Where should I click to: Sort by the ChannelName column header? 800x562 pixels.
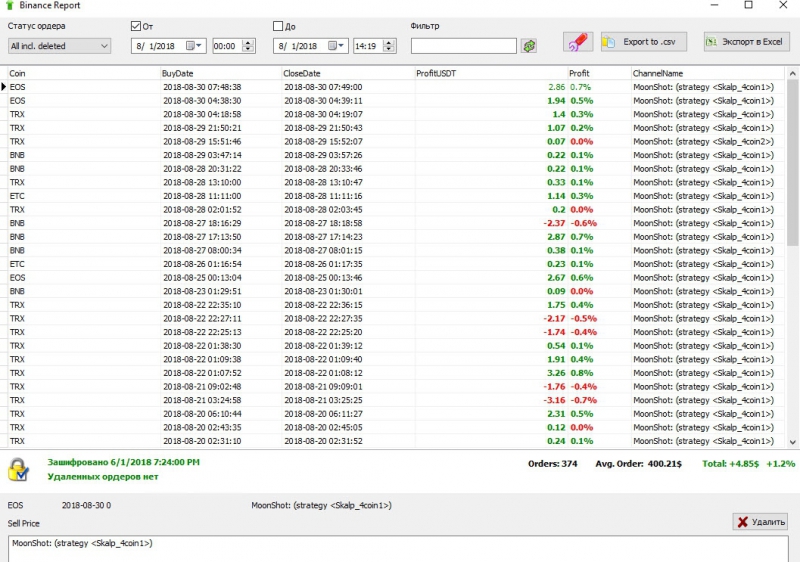(x=708, y=73)
